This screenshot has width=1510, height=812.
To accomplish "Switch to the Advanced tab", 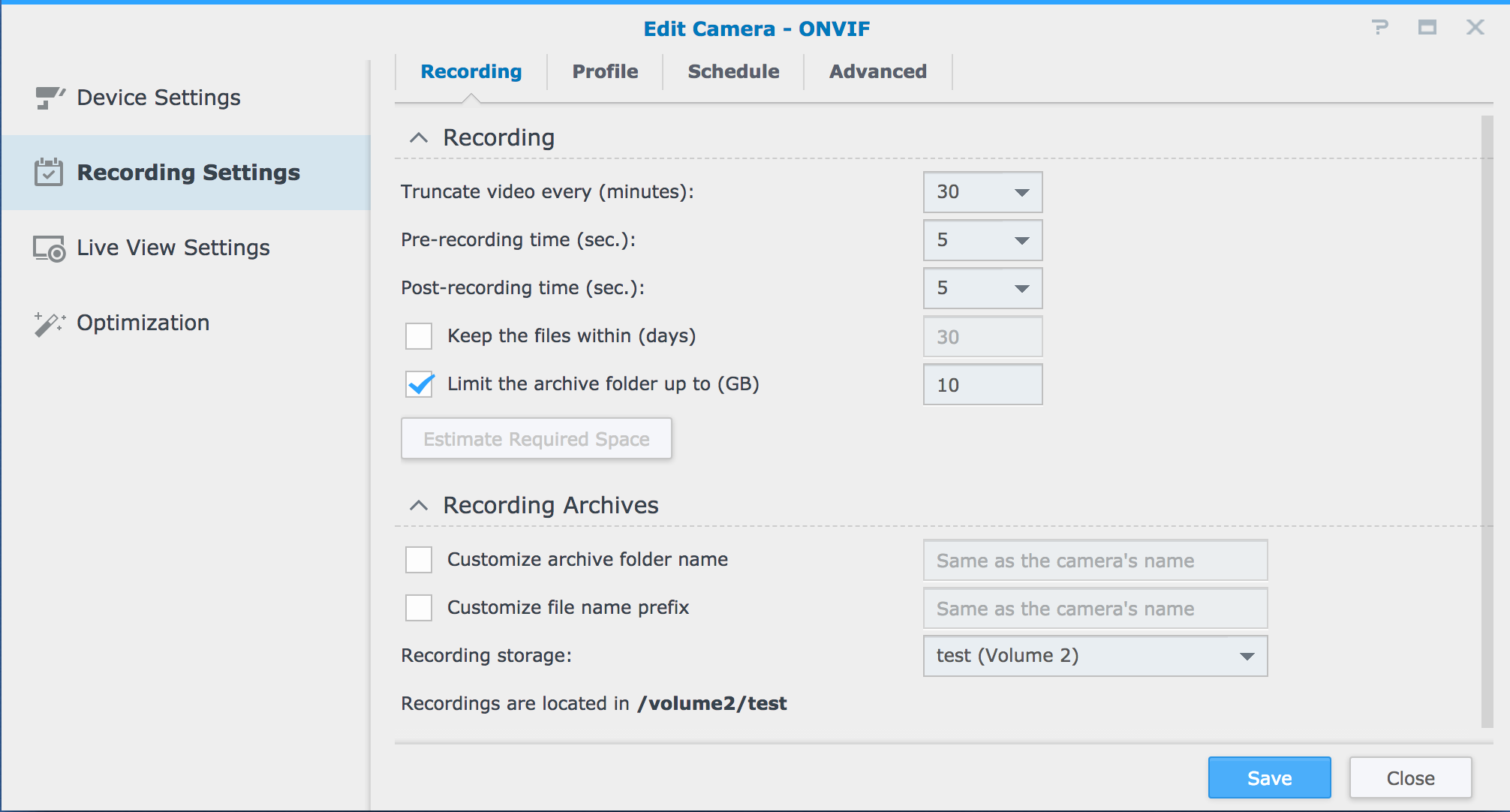I will (x=877, y=72).
